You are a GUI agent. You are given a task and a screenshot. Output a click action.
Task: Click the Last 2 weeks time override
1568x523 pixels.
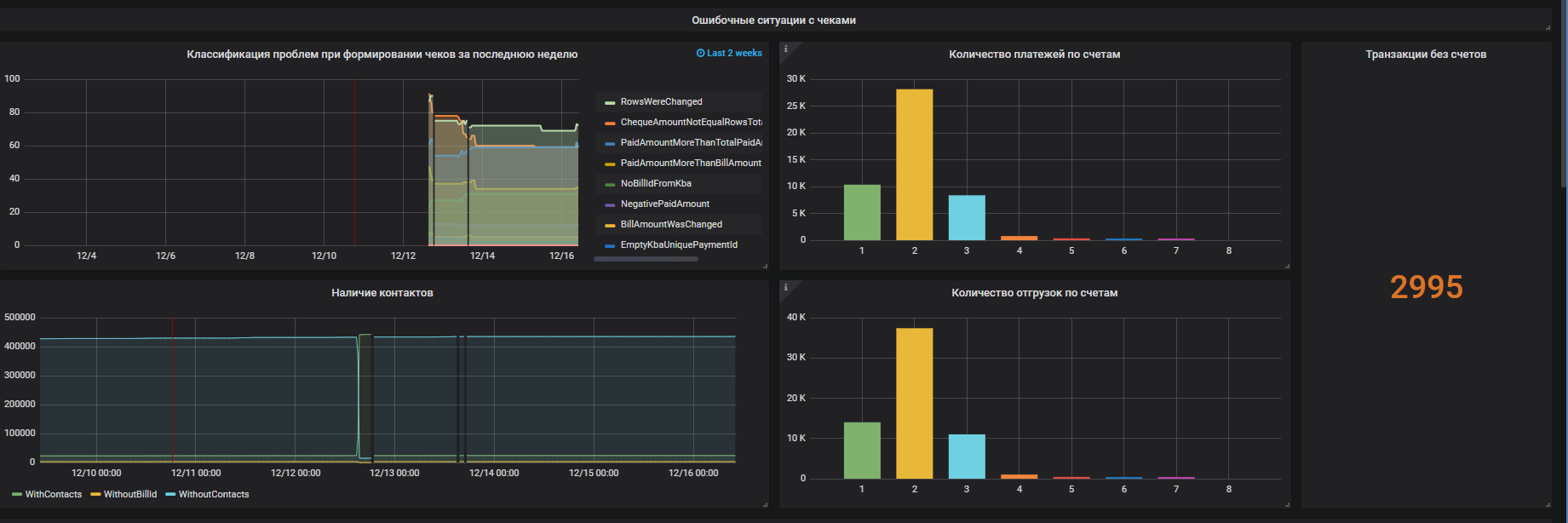729,53
